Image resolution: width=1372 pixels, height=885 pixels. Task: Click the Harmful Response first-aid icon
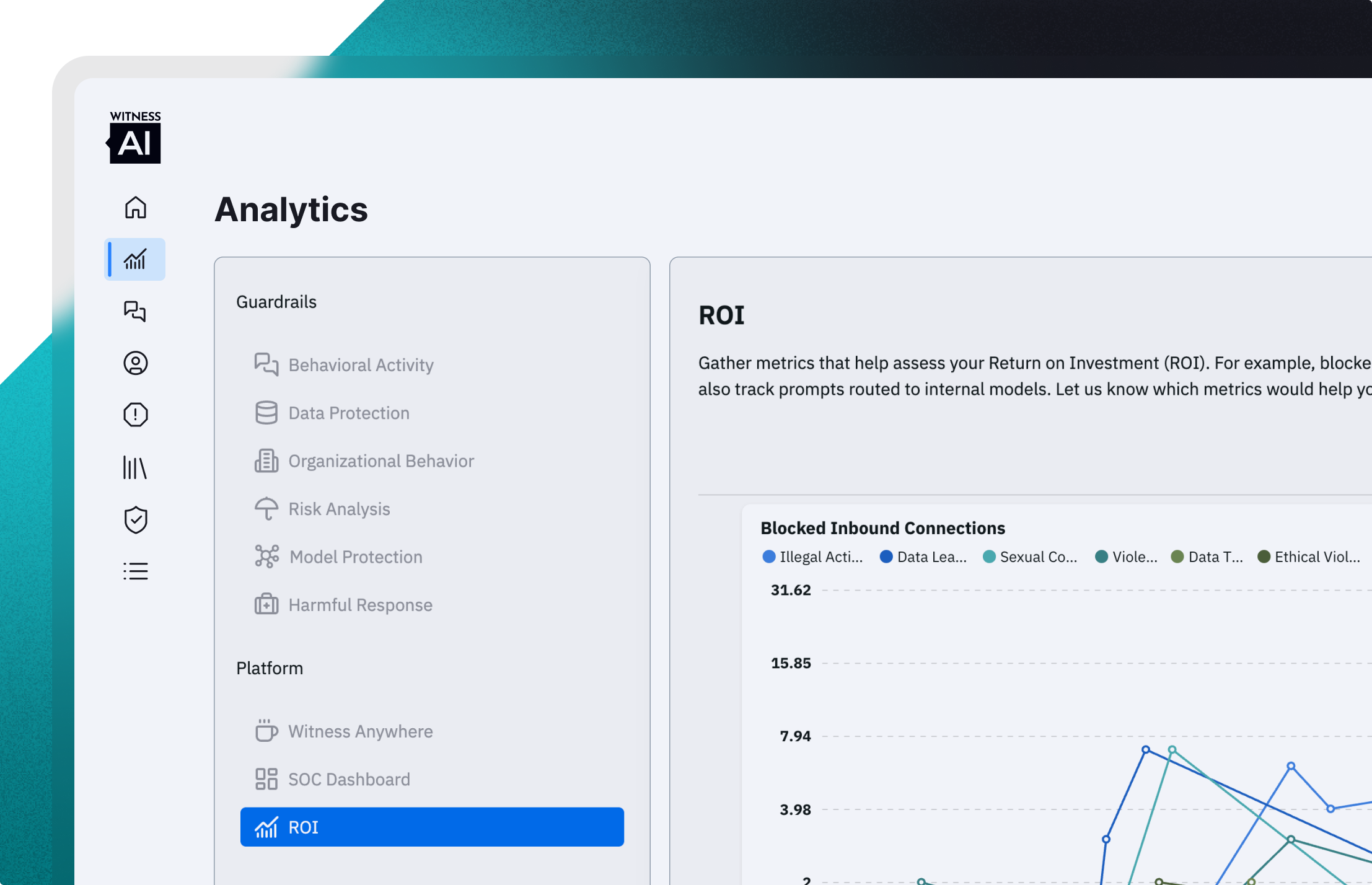[266, 604]
